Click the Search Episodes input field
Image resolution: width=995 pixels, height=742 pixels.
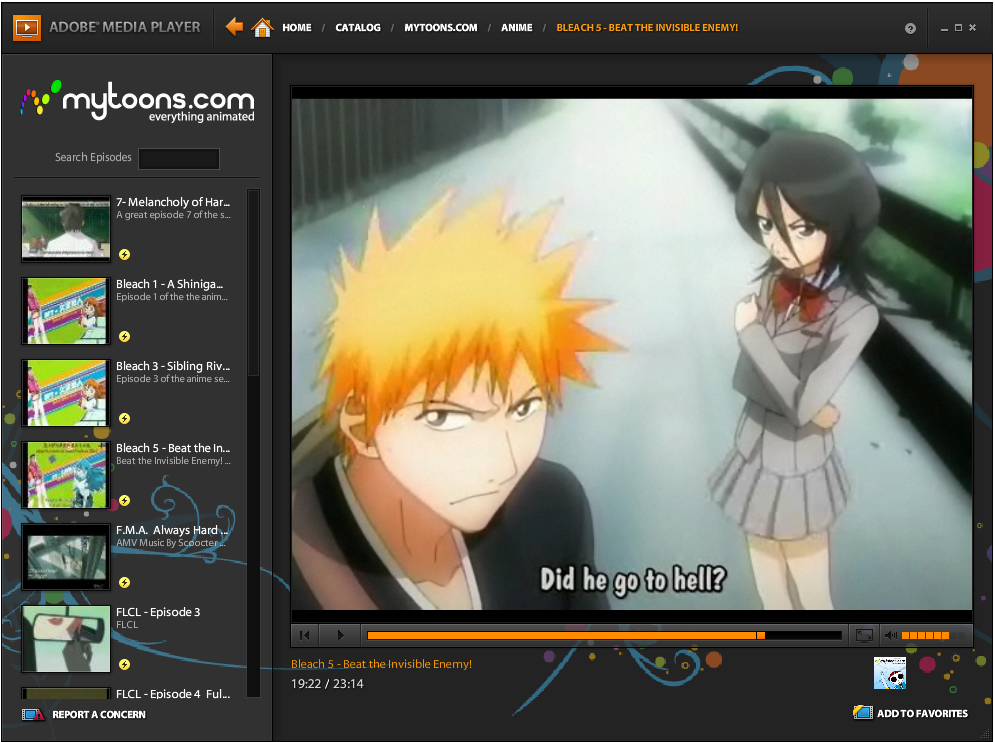(179, 159)
